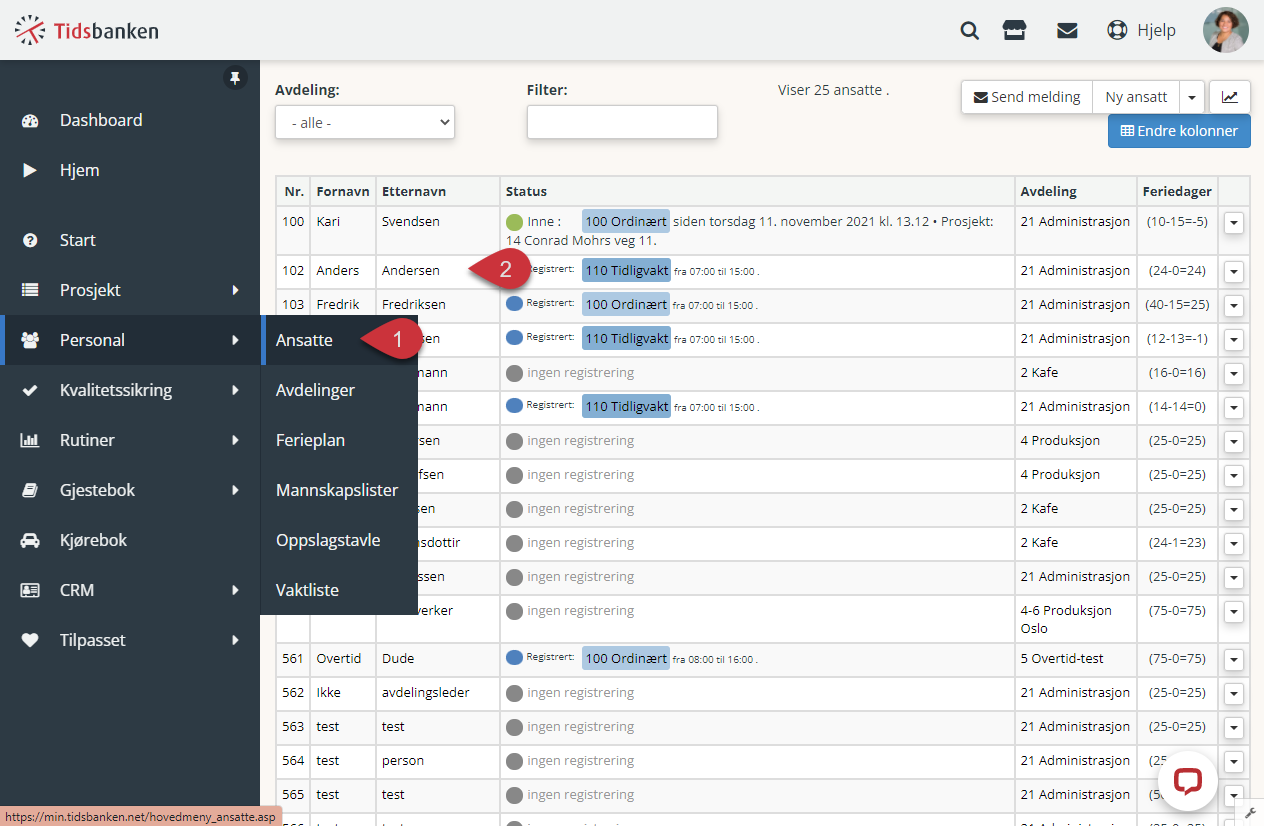Sort by the Feriedager column header
This screenshot has width=1264, height=826.
[1178, 191]
